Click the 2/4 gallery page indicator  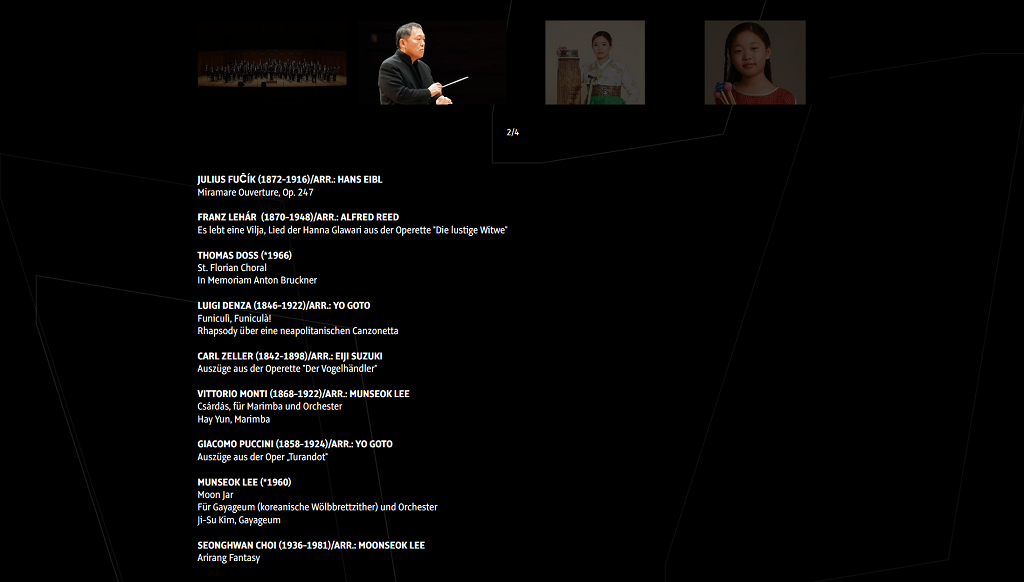click(x=513, y=133)
